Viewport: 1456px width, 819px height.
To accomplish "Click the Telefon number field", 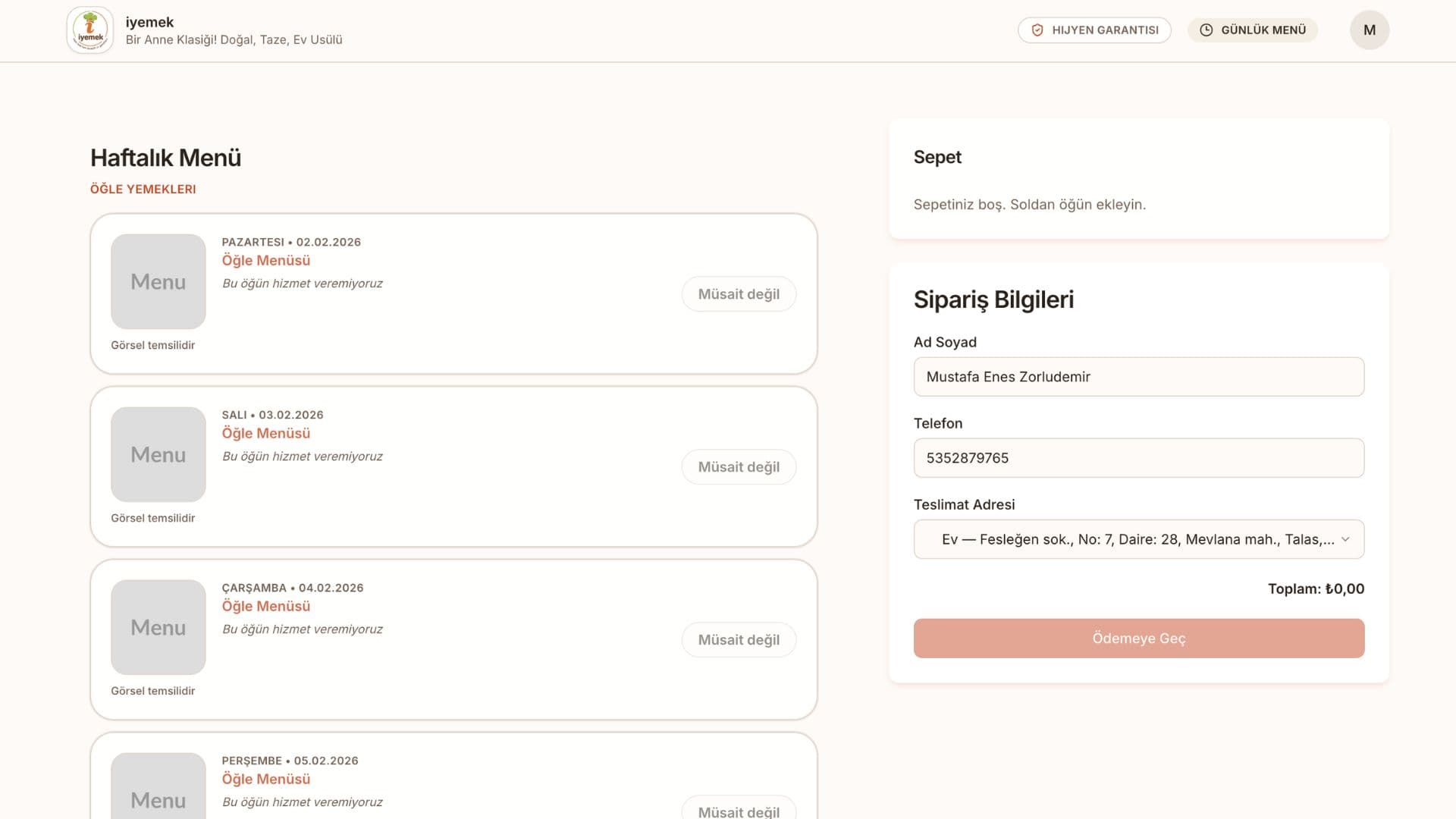I will tap(1138, 458).
